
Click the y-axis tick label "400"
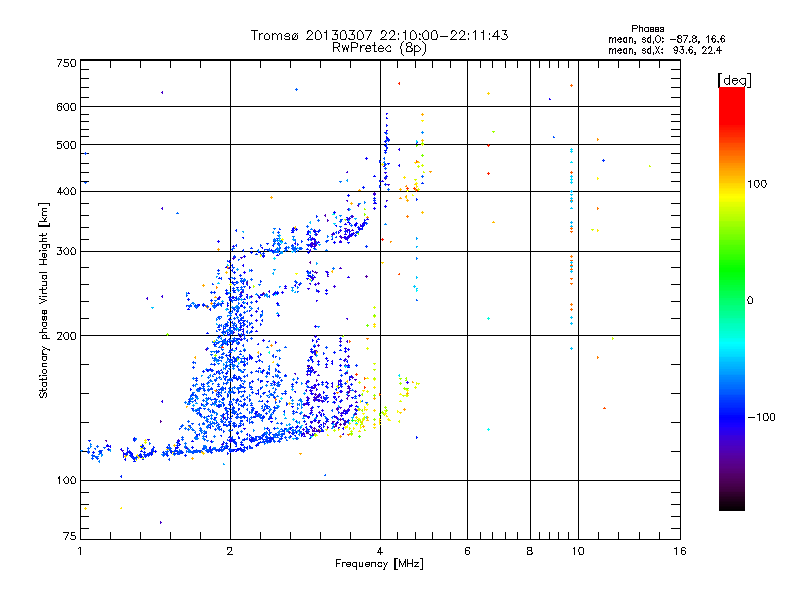[x=66, y=192]
